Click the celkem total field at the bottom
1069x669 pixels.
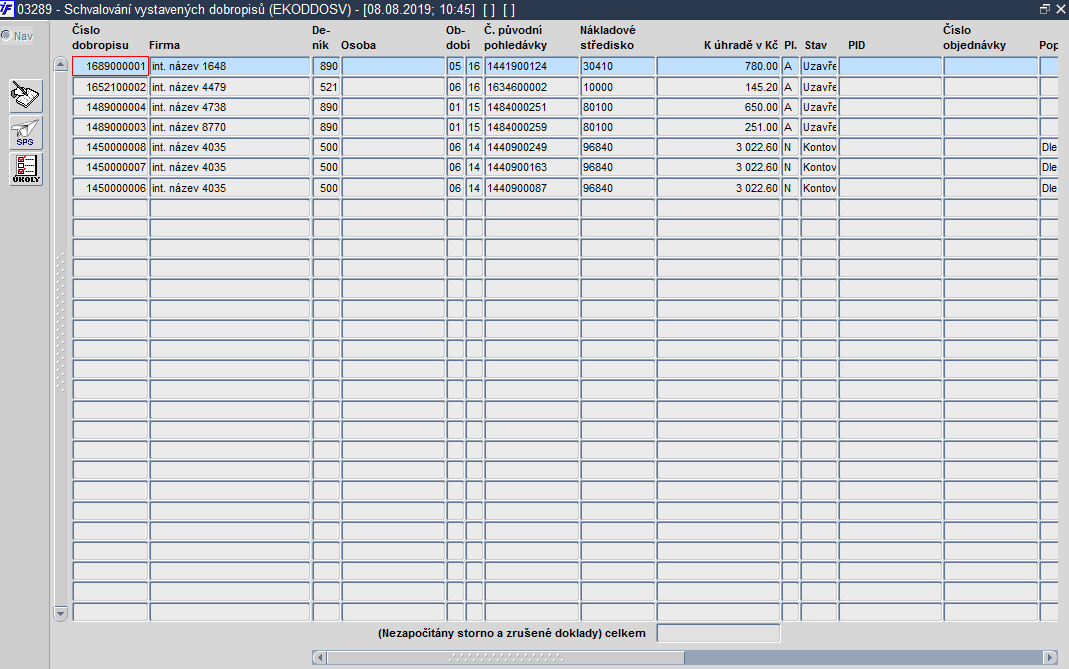[719, 633]
